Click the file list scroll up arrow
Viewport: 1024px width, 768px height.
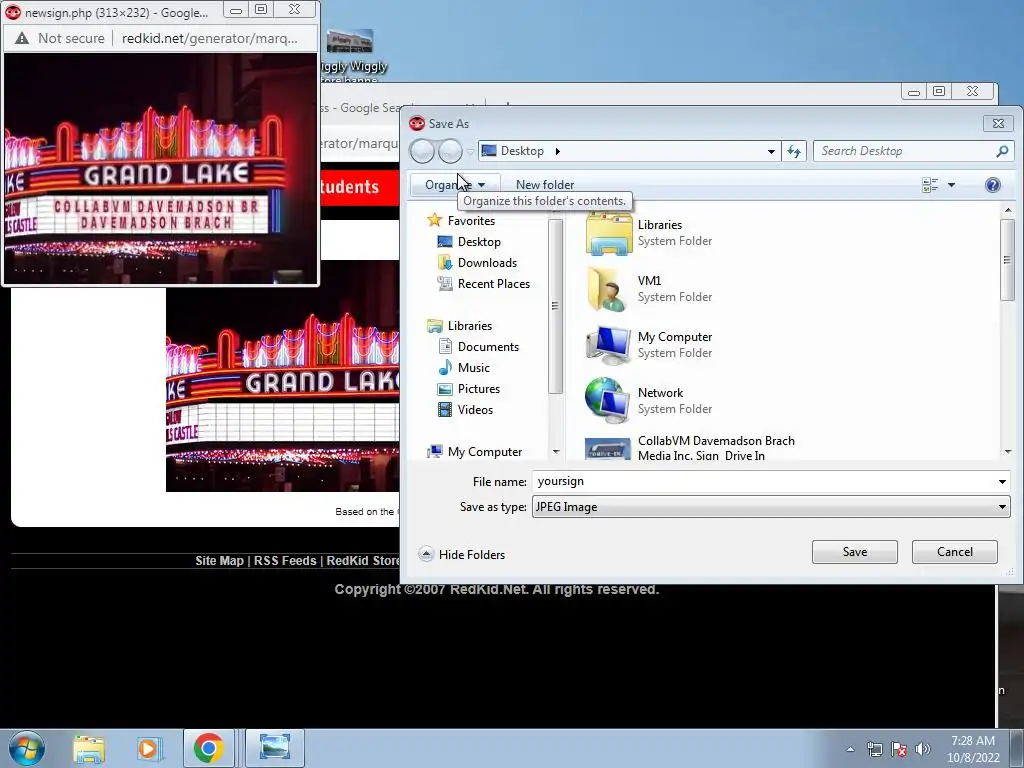pyautogui.click(x=1008, y=210)
